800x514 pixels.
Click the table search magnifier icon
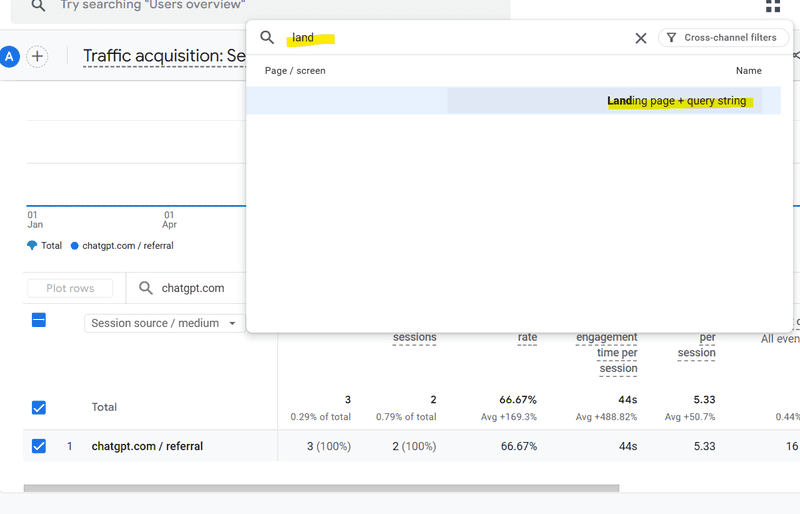[146, 288]
